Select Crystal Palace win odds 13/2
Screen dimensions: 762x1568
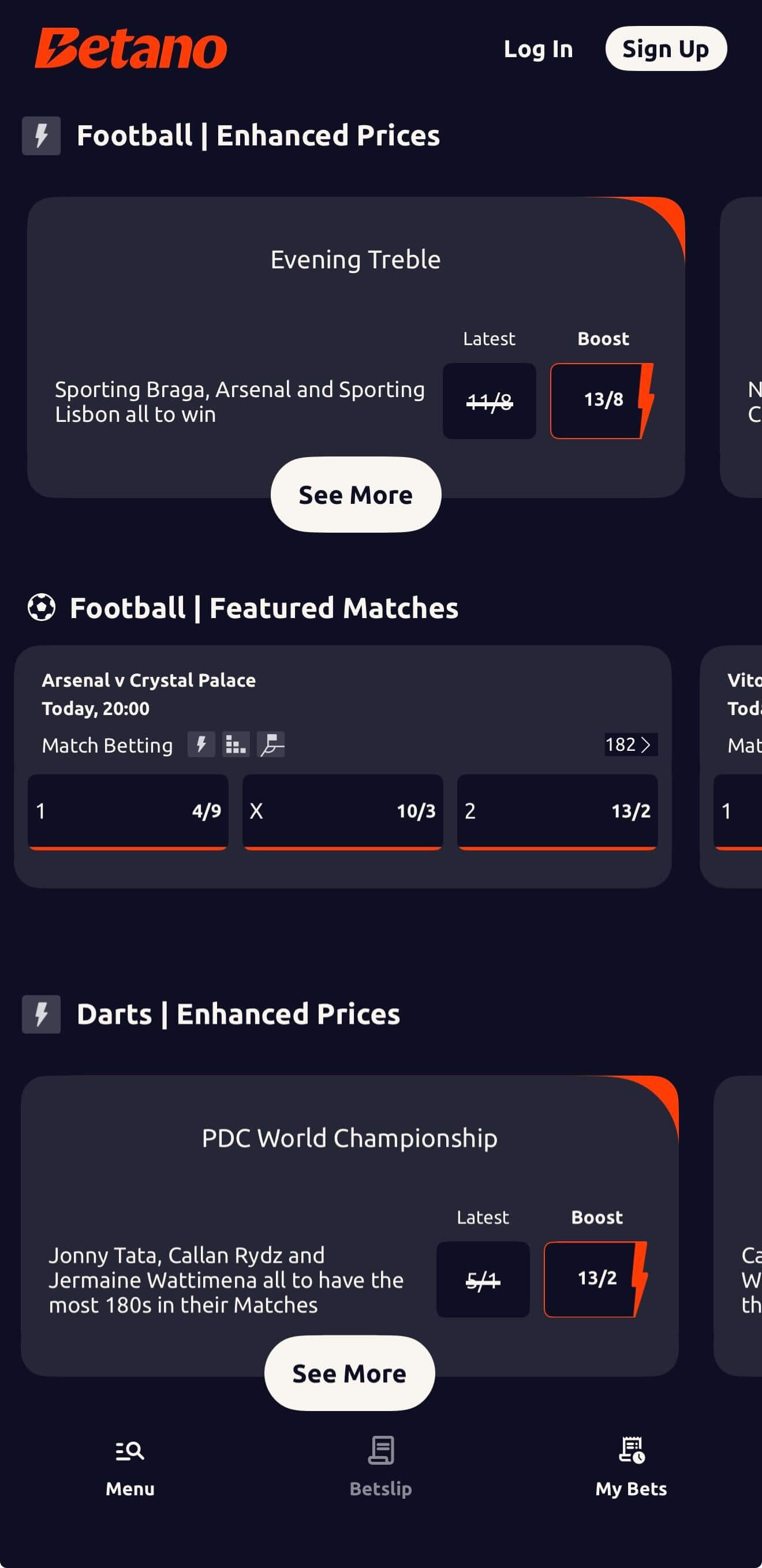(556, 811)
